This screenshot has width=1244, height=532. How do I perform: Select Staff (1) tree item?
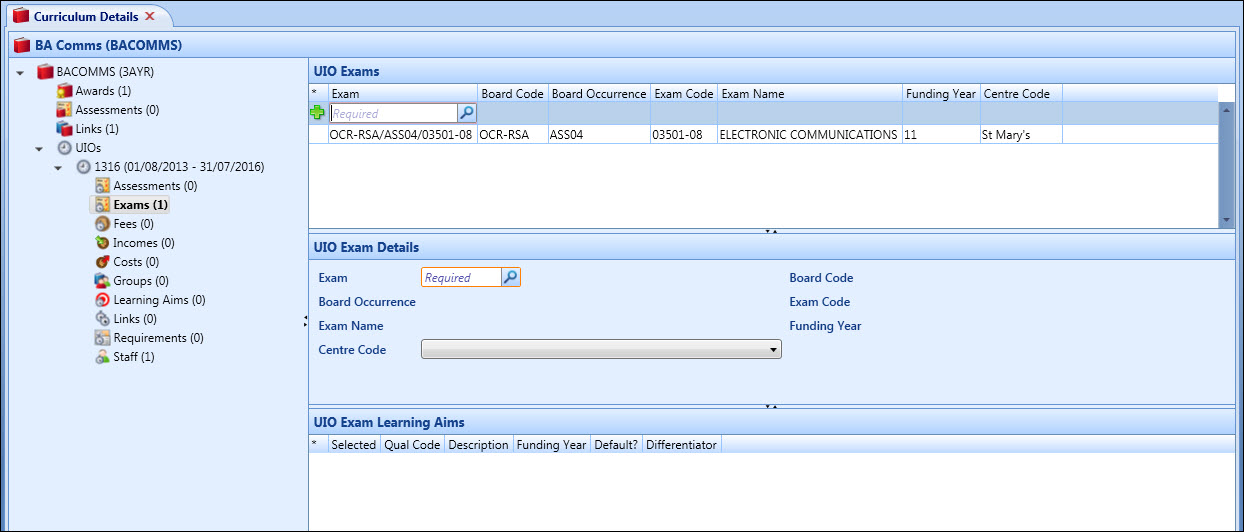point(134,357)
